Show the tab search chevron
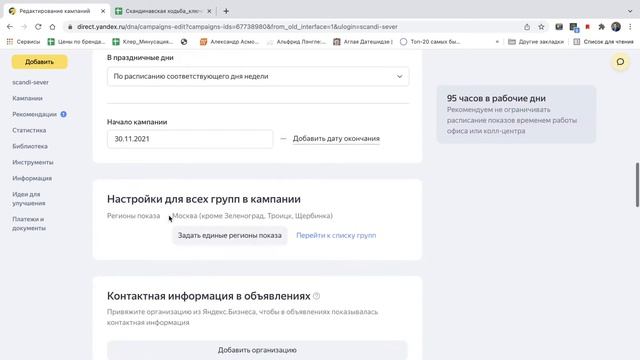Image resolution: width=640 pixels, height=360 pixels. pos(630,11)
